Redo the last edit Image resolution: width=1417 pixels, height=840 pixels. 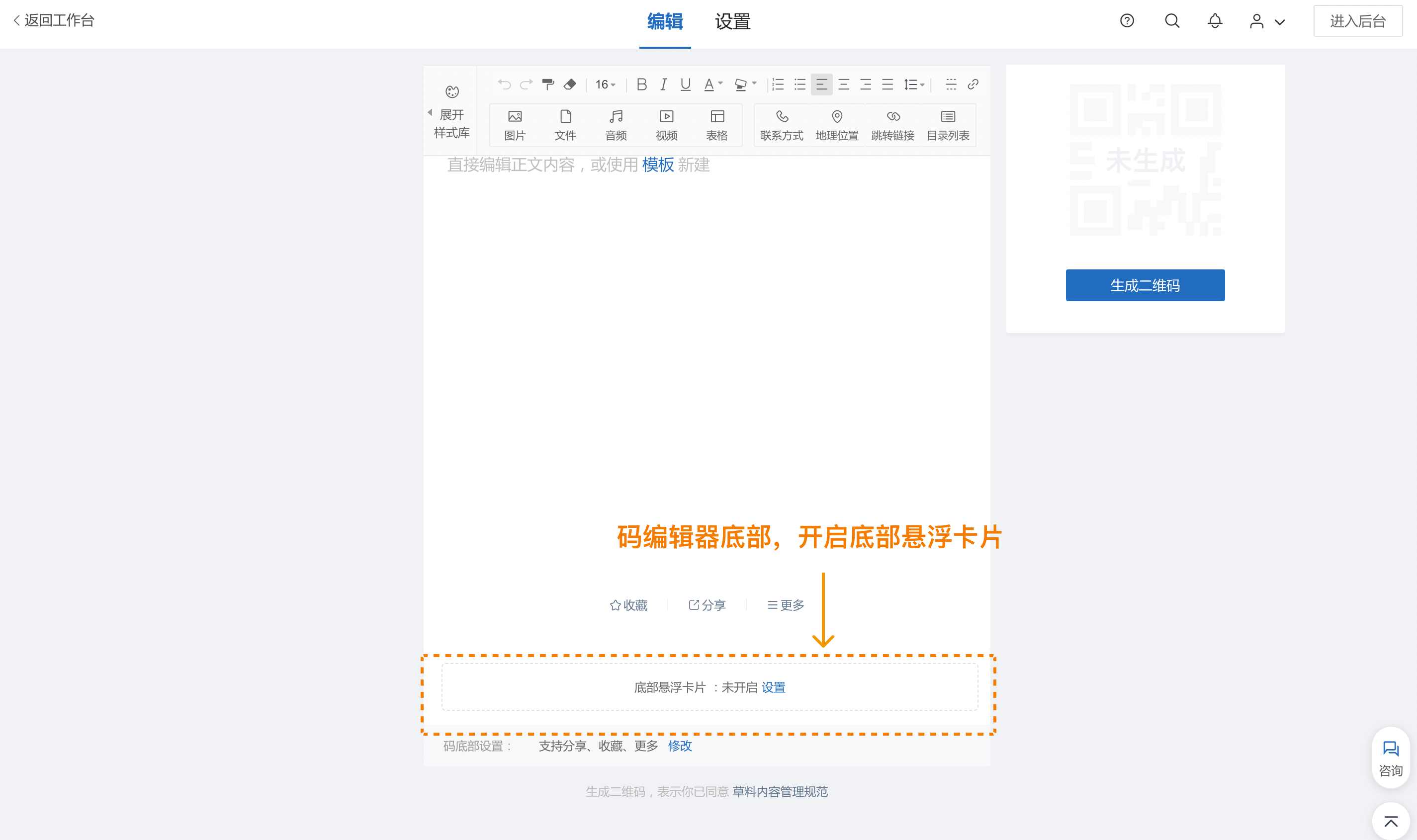click(x=526, y=84)
